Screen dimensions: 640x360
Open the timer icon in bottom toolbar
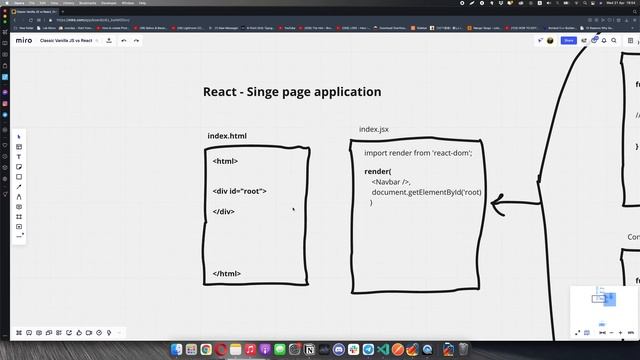pos(99,333)
